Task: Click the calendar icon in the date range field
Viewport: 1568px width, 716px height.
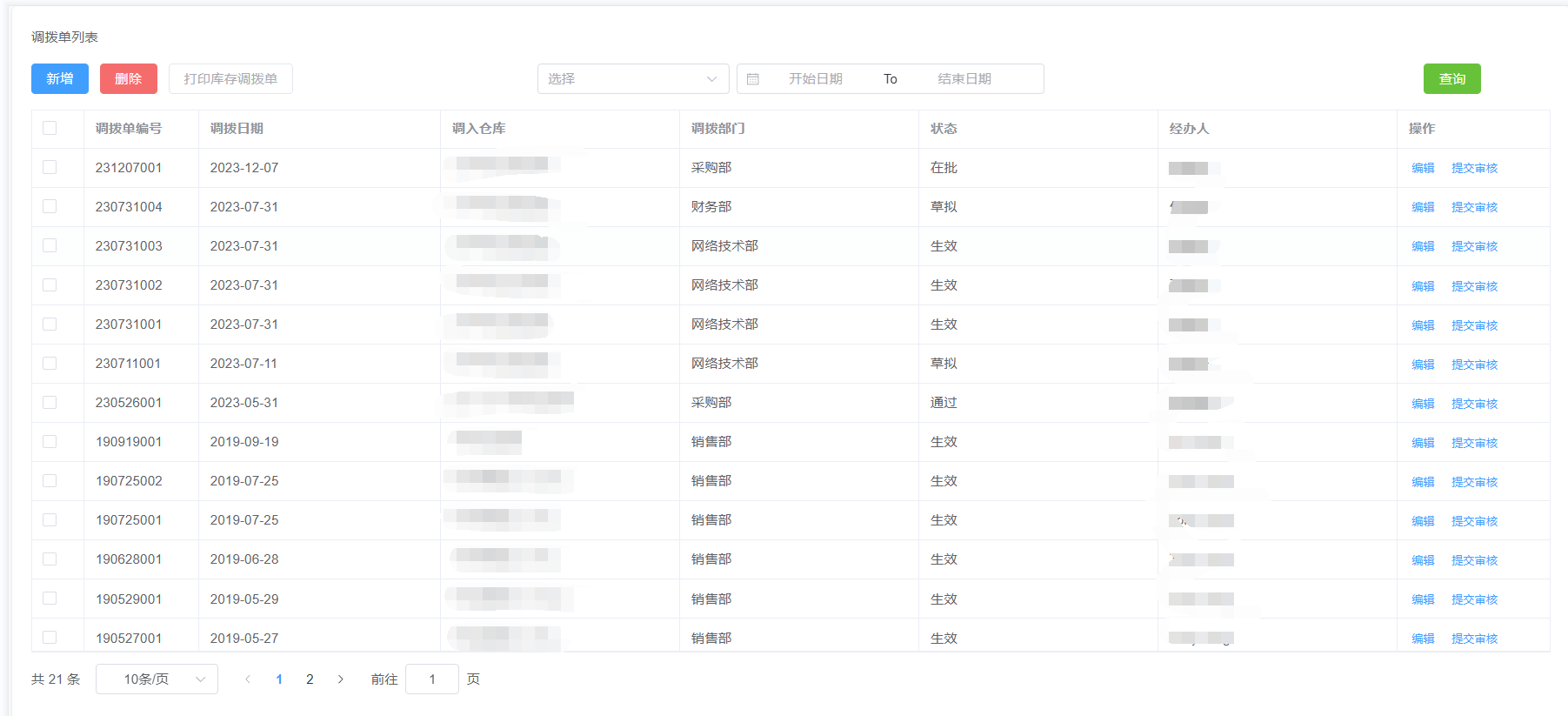Action: click(x=753, y=79)
